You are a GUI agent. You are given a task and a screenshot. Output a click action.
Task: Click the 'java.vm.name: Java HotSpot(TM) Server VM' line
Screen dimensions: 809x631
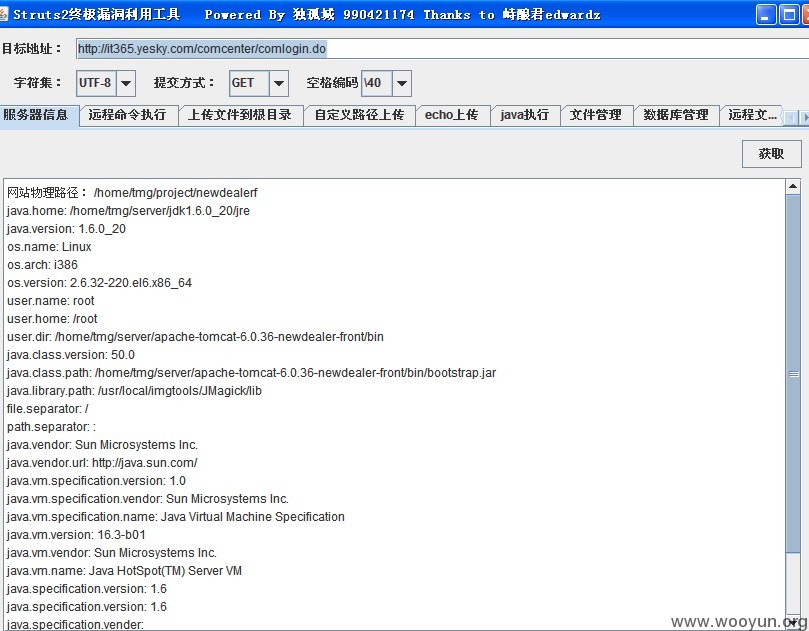coord(124,571)
